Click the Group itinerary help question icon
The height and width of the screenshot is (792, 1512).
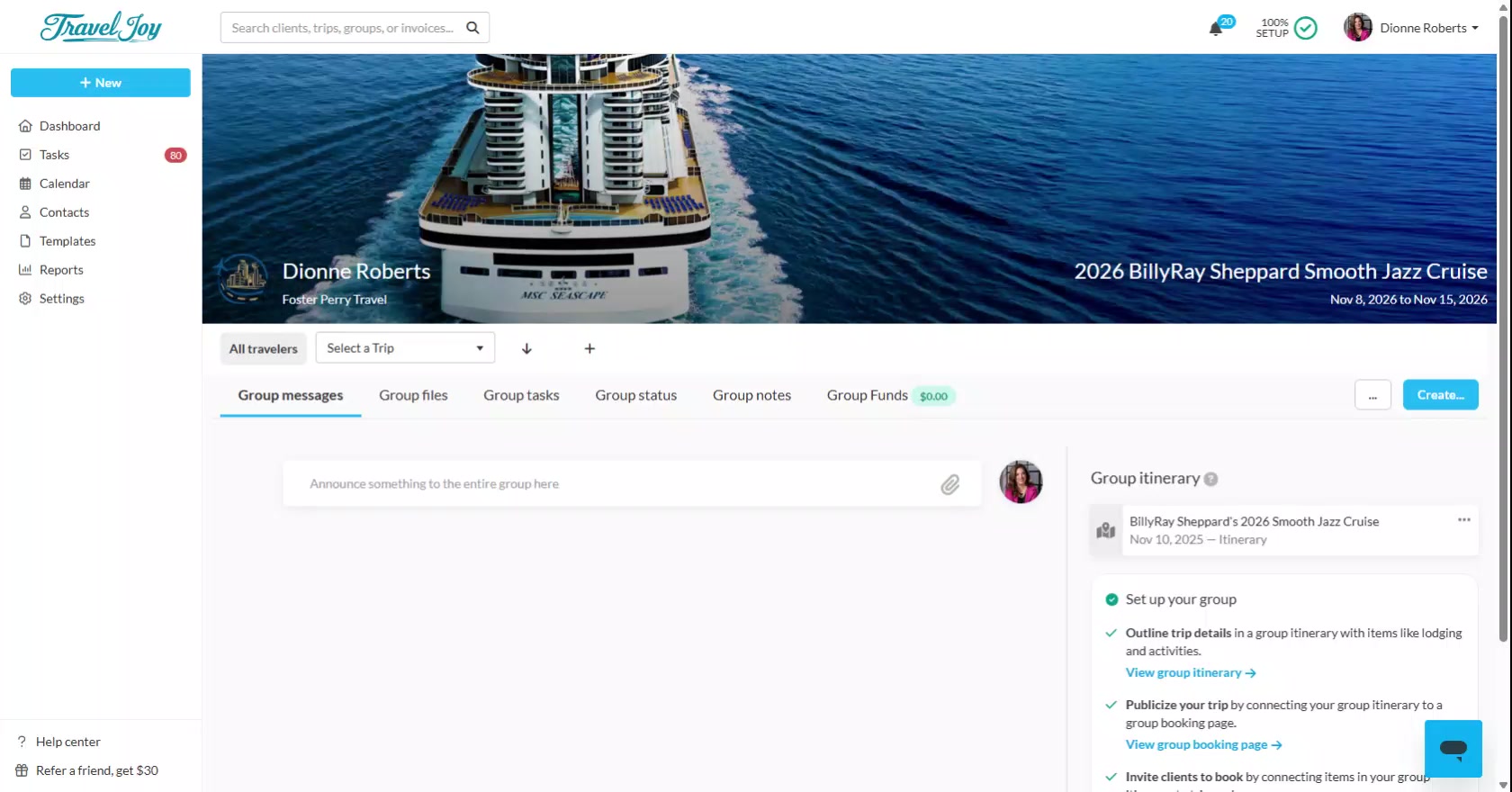click(x=1210, y=479)
